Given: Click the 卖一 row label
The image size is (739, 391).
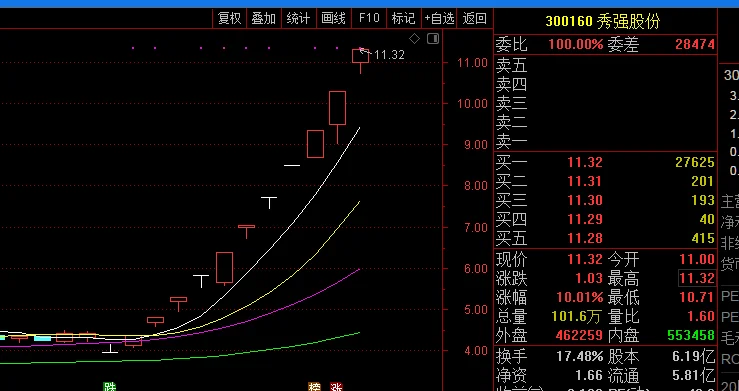Looking at the screenshot, I should click(x=511, y=141).
